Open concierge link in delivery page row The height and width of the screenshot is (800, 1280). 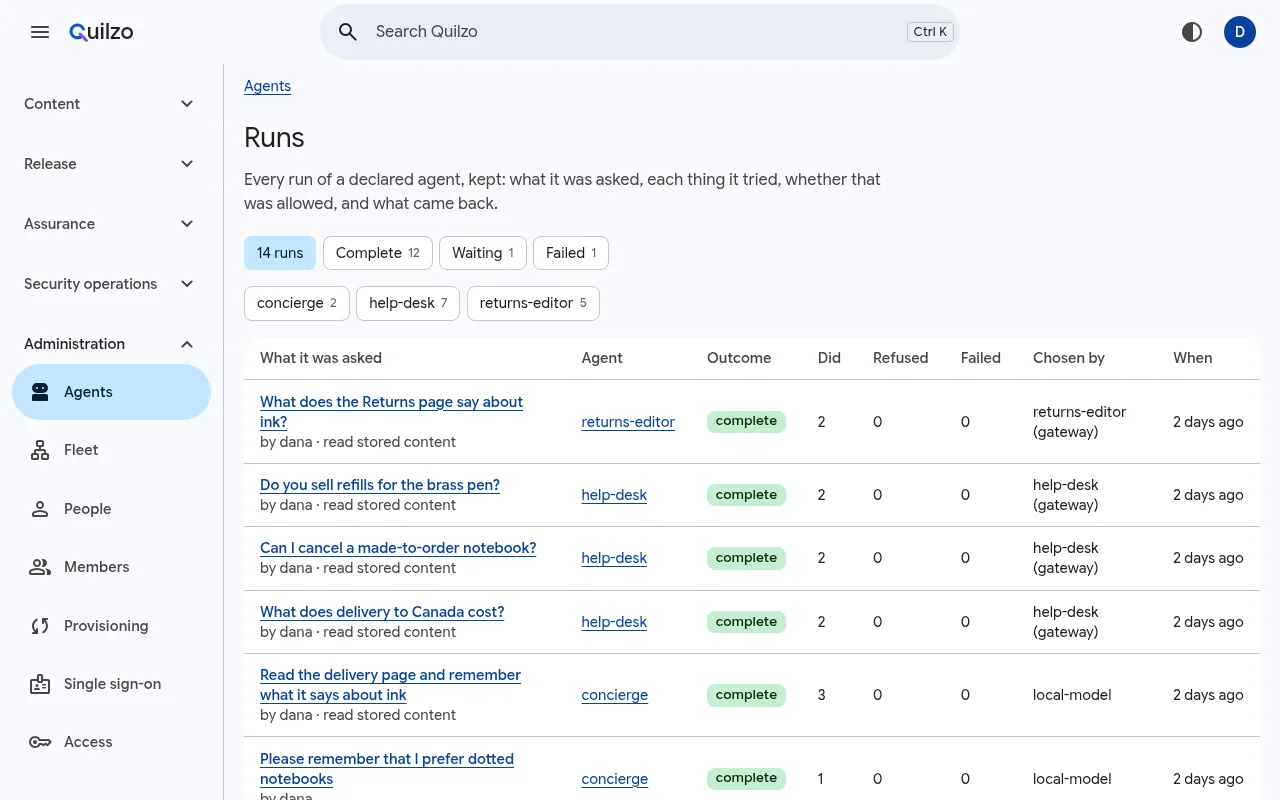[x=614, y=695]
